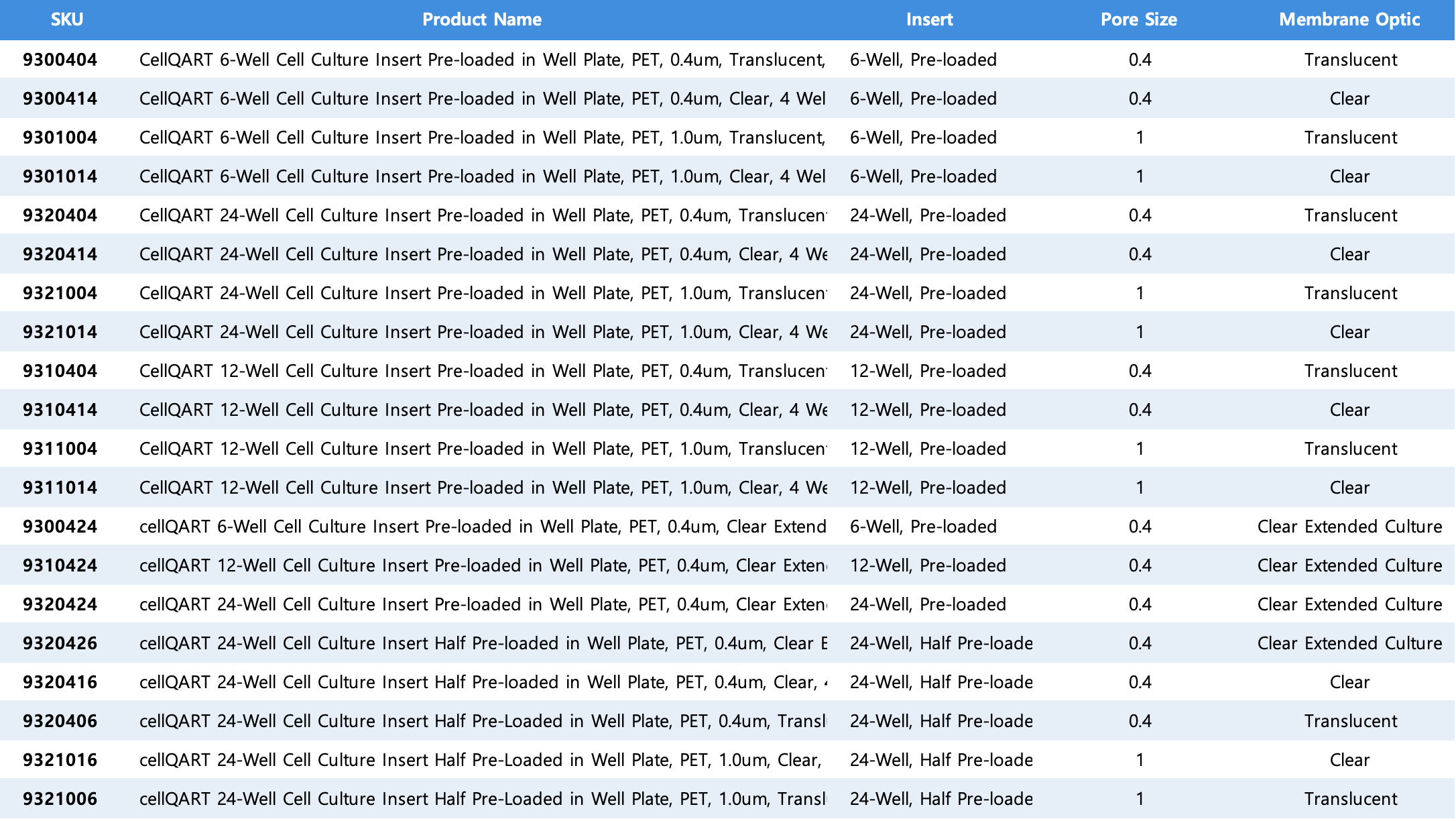Click Membrane Optic cell in row 9311004

click(1350, 449)
